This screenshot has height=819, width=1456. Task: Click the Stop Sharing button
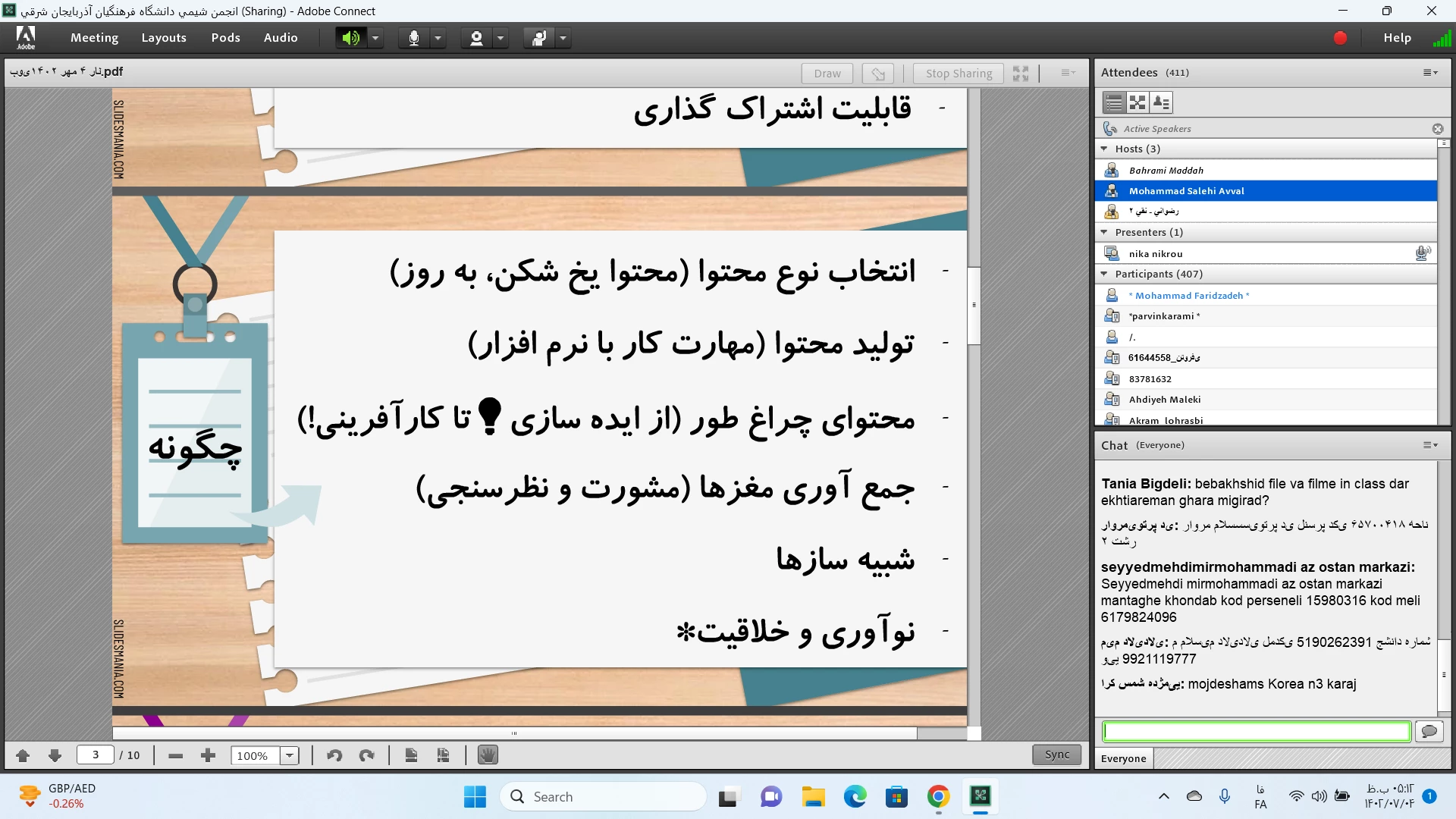click(x=959, y=73)
